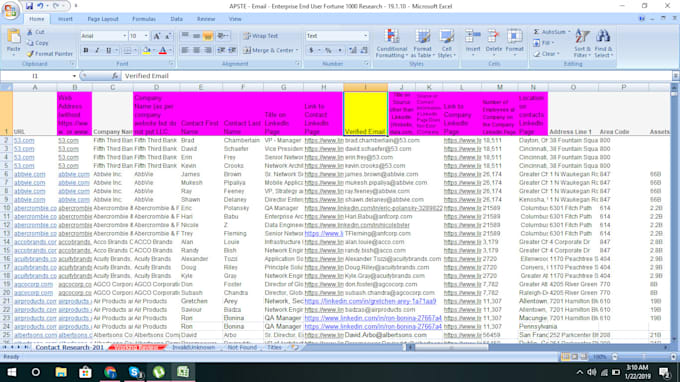The height and width of the screenshot is (382, 680).
Task: Open the Font name dropdown showing Arial
Action: tap(124, 36)
